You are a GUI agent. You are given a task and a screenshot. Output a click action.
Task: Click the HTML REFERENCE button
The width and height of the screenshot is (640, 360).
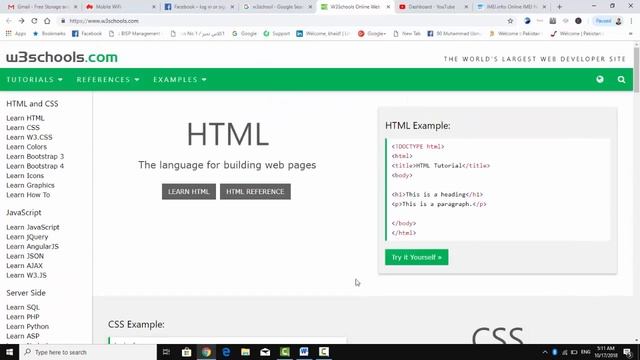tap(255, 191)
